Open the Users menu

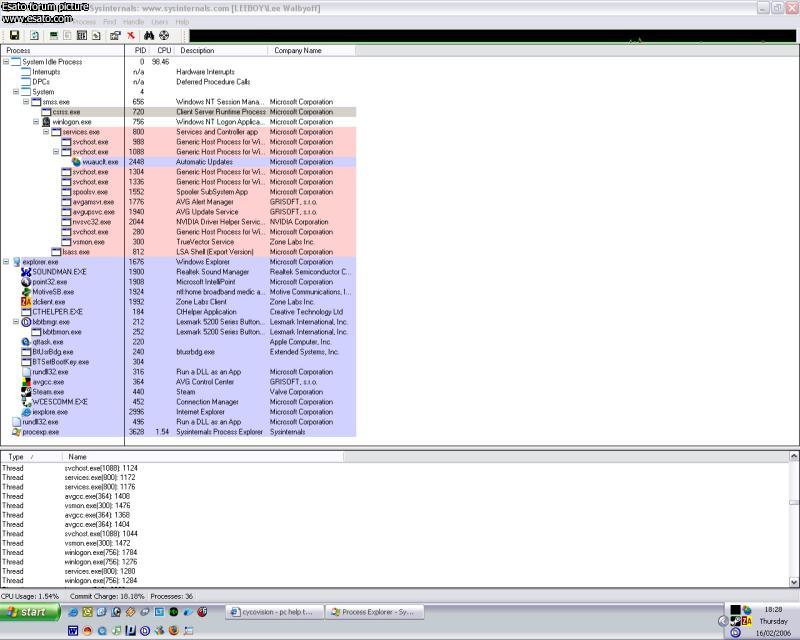(x=160, y=22)
